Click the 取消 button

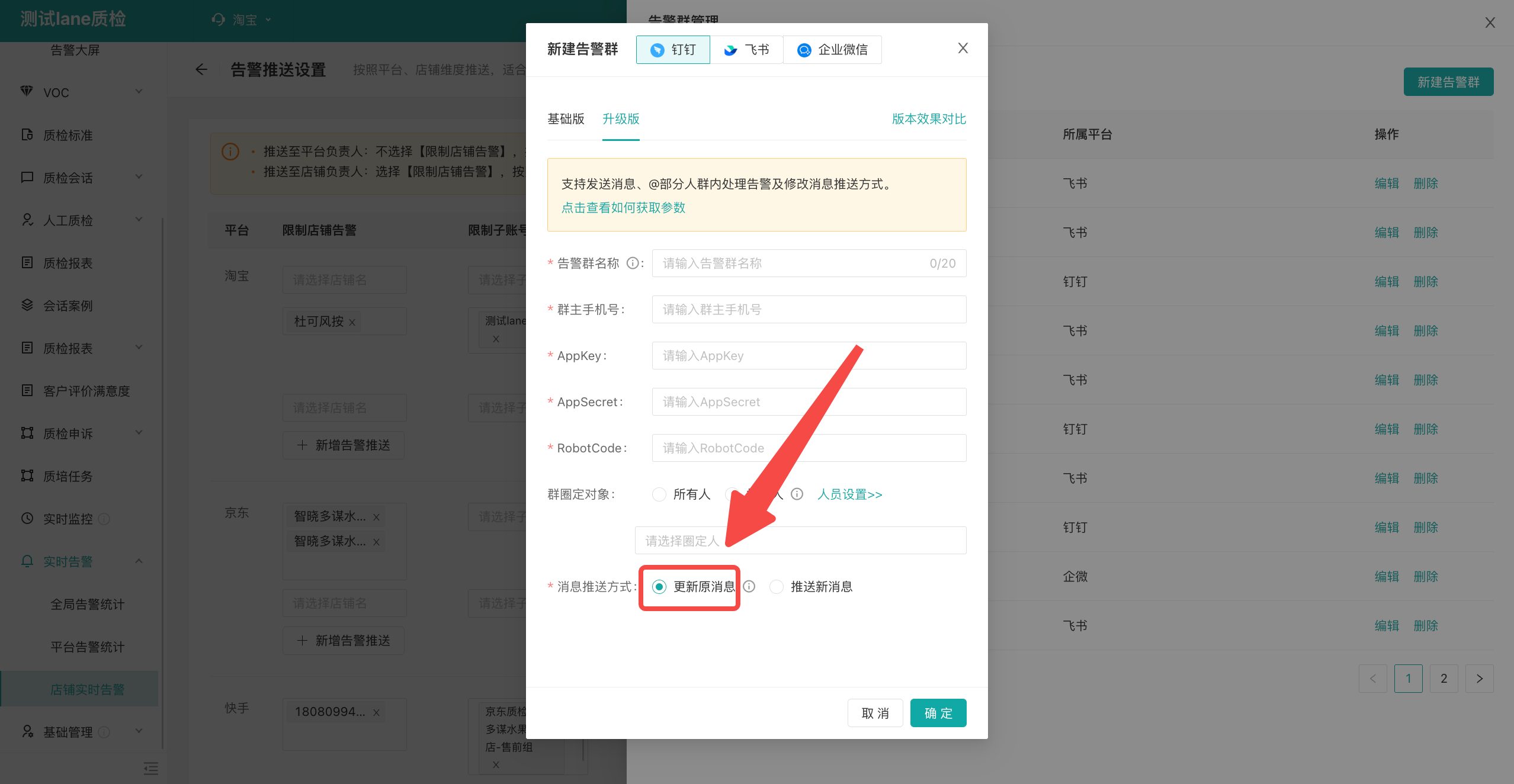coord(875,713)
